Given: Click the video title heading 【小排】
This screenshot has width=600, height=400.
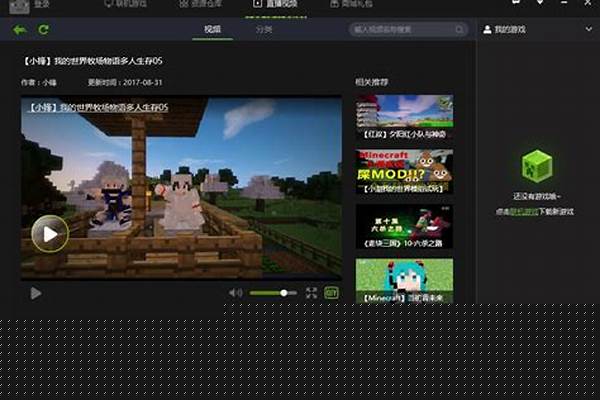Looking at the screenshot, I should pyautogui.click(x=92, y=61).
